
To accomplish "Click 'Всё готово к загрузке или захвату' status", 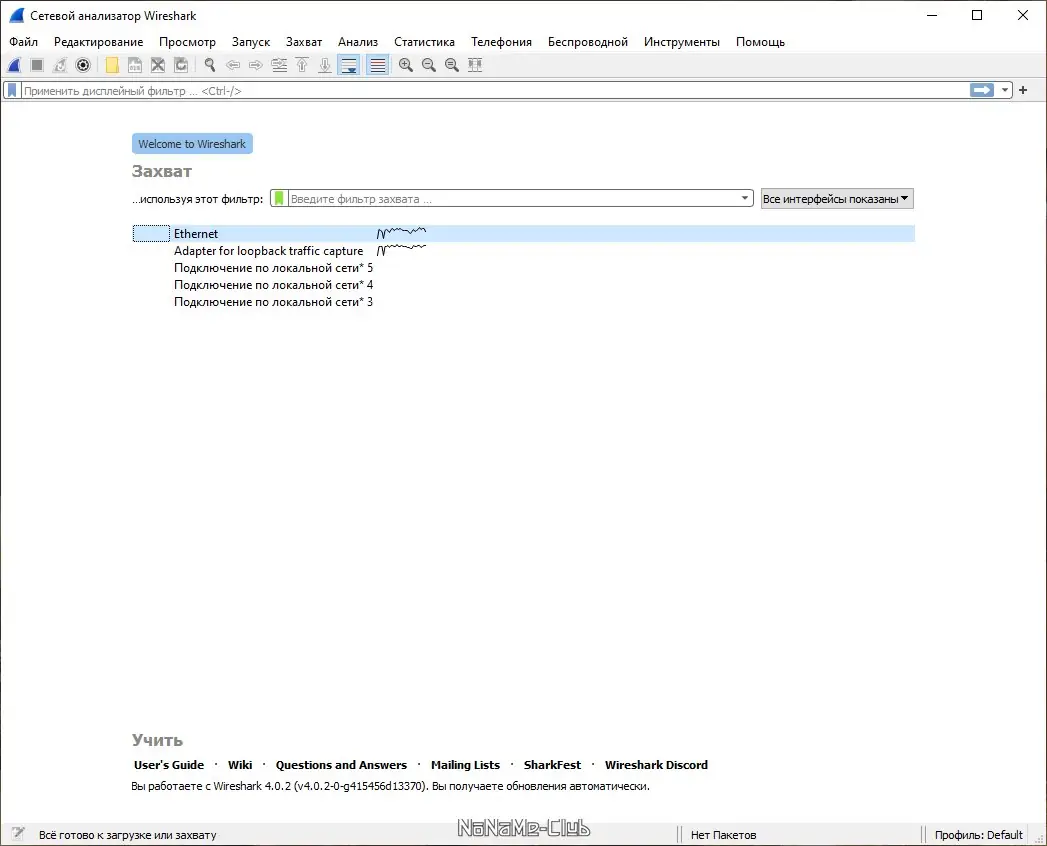I will (x=128, y=835).
